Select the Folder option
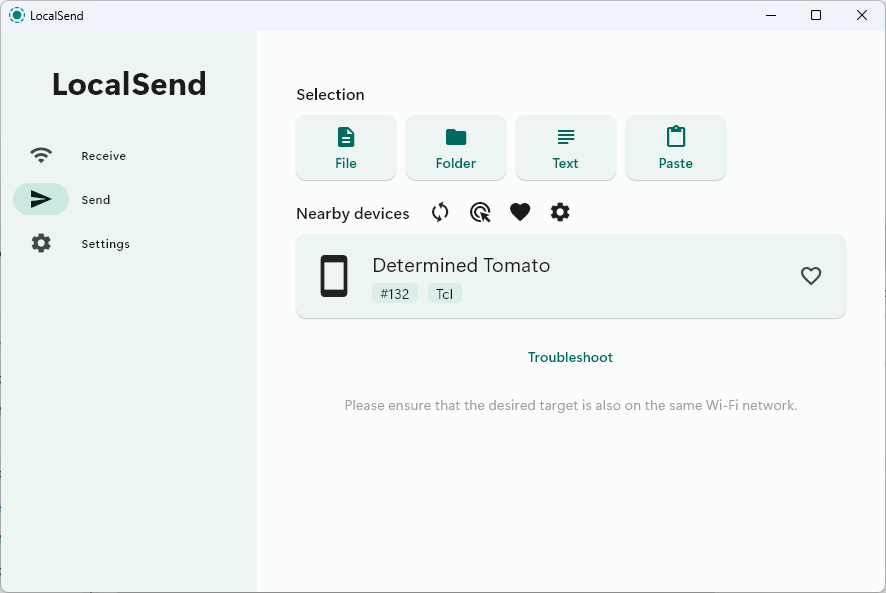886x593 pixels. click(455, 147)
